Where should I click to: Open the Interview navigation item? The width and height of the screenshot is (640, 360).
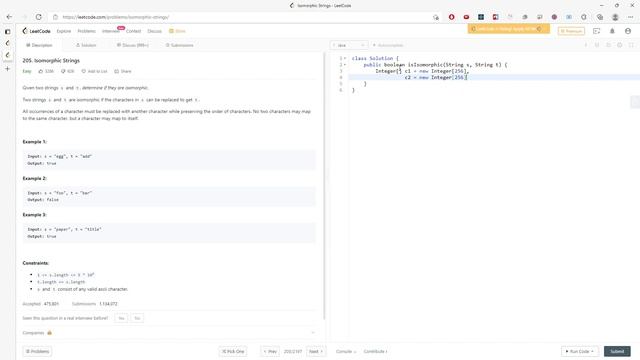[x=111, y=31]
